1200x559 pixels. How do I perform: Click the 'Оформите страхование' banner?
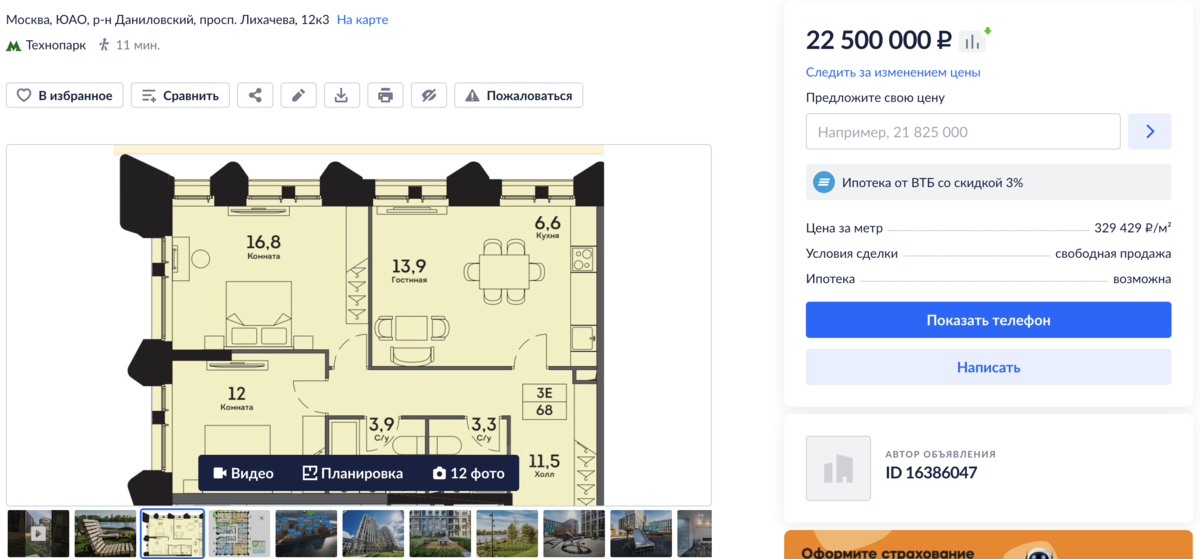pyautogui.click(x=988, y=545)
